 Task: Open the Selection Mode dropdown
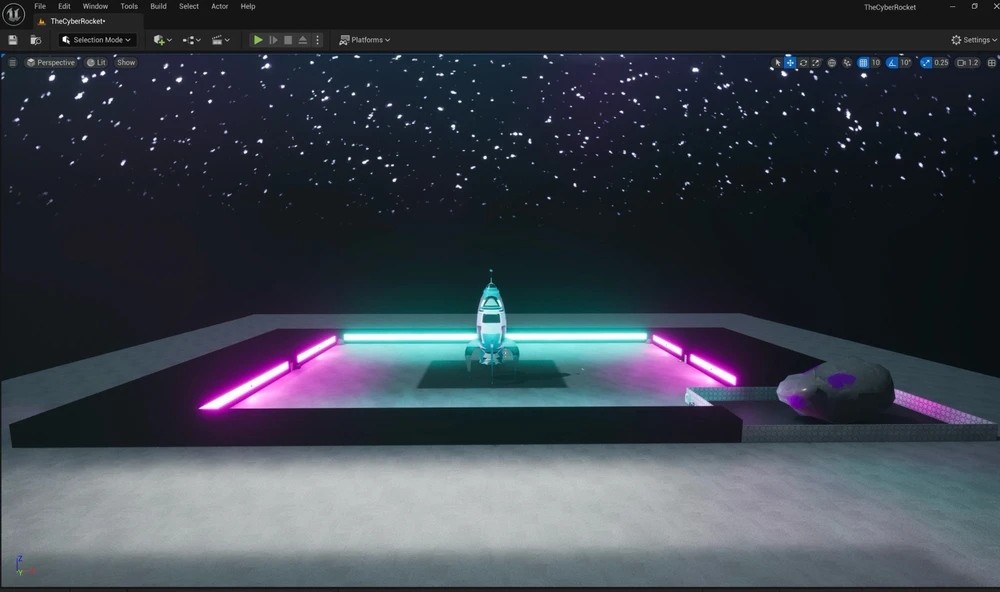[97, 40]
